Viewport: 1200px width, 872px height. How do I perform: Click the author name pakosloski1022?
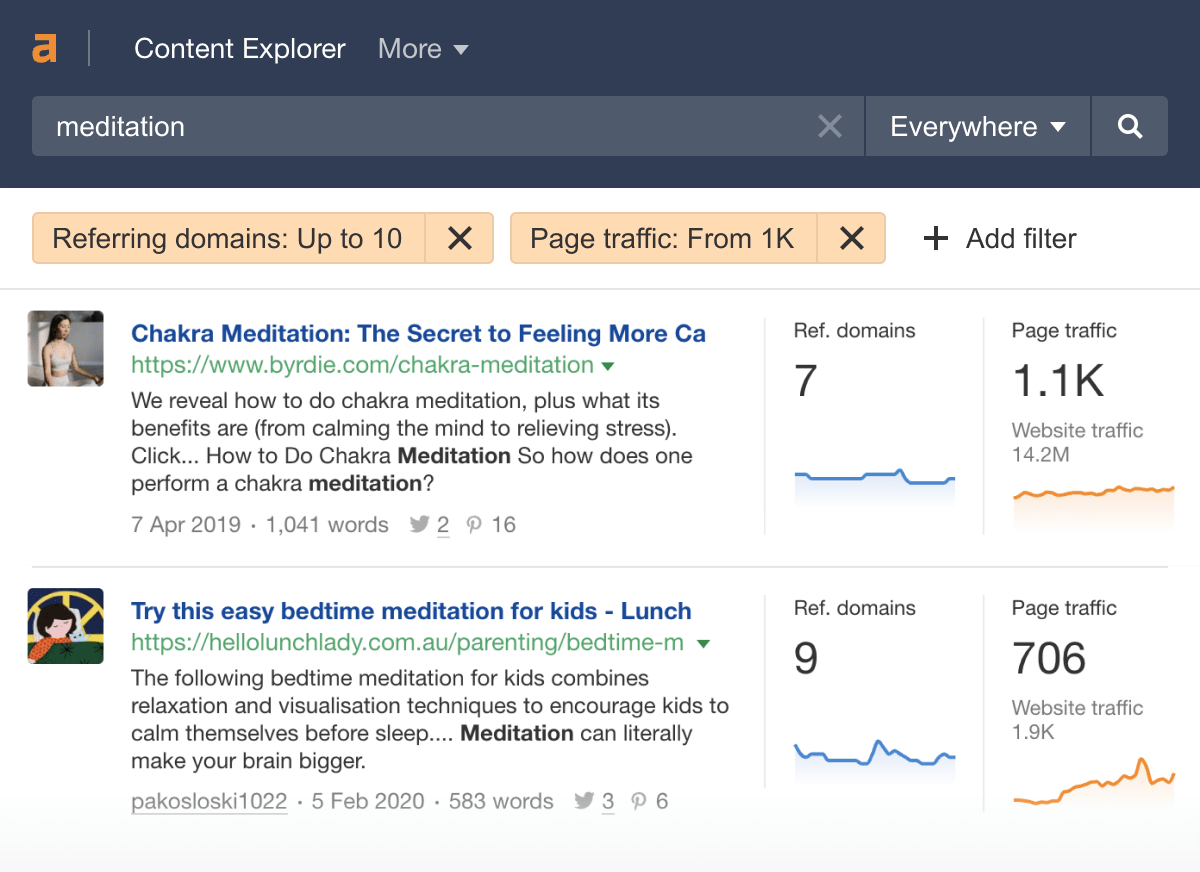click(209, 802)
